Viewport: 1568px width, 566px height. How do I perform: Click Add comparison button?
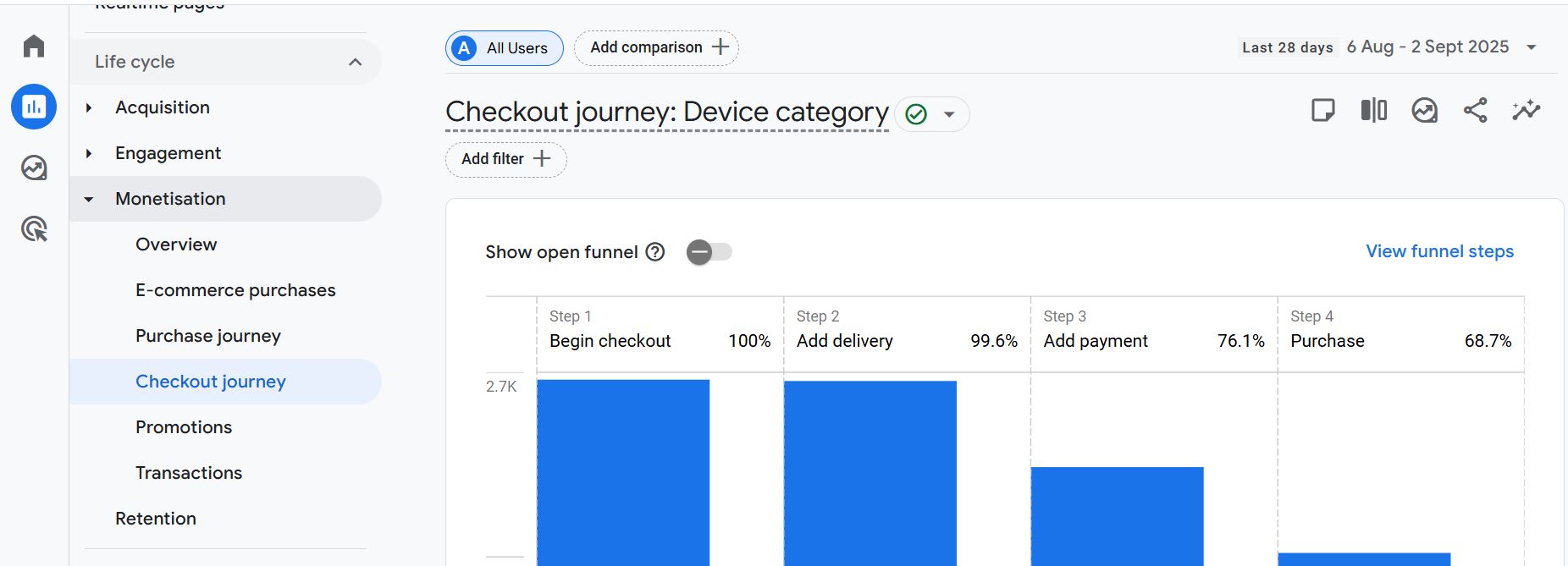coord(656,48)
